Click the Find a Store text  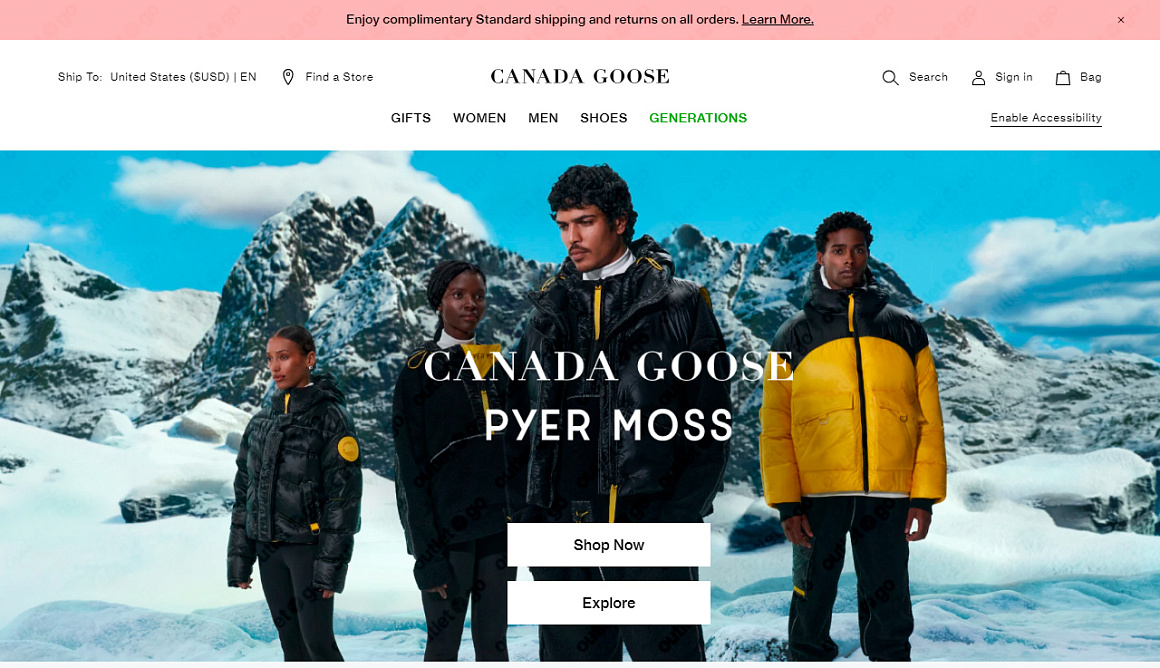tap(339, 77)
